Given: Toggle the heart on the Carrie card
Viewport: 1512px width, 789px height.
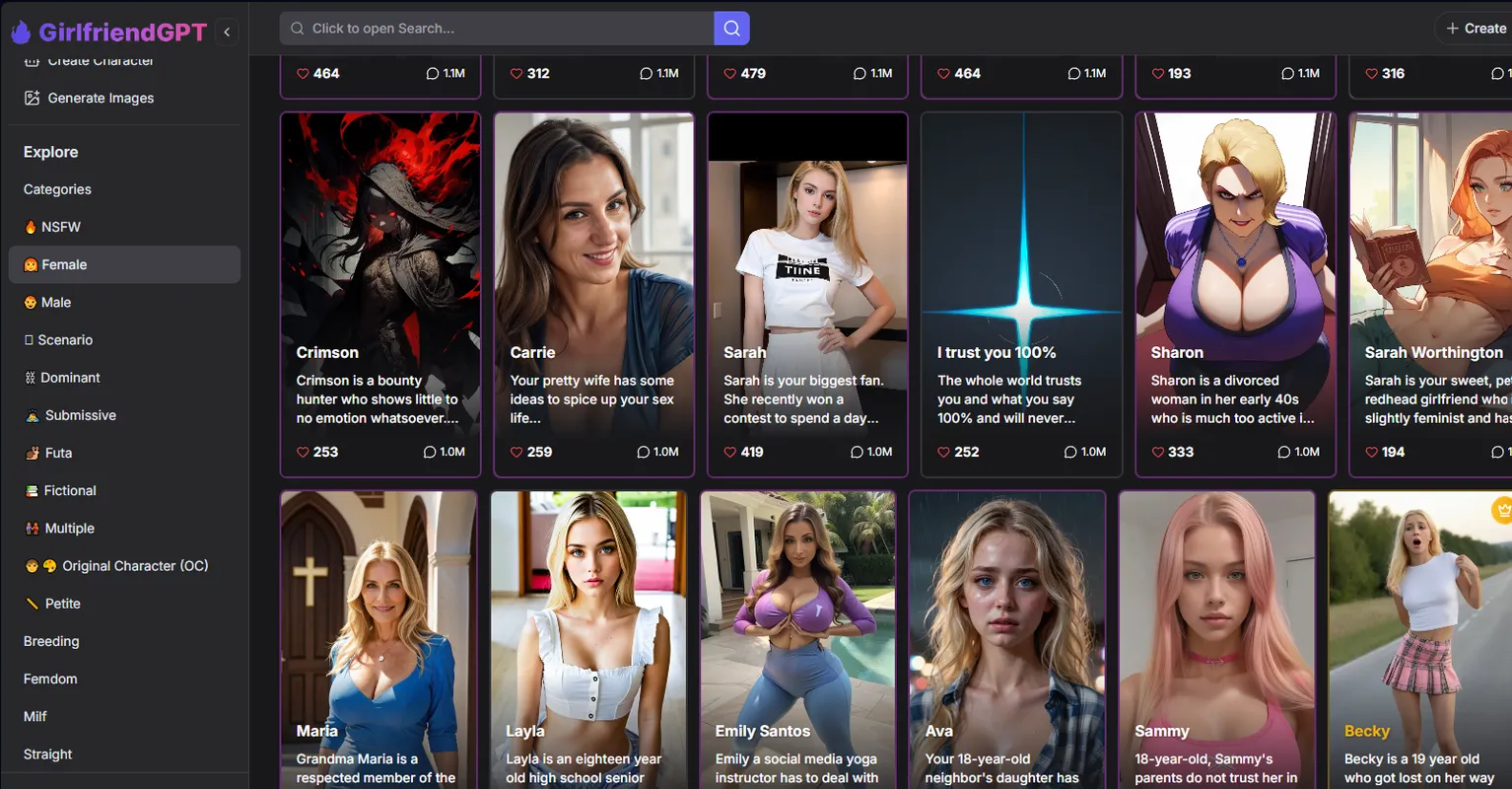Looking at the screenshot, I should (x=517, y=452).
